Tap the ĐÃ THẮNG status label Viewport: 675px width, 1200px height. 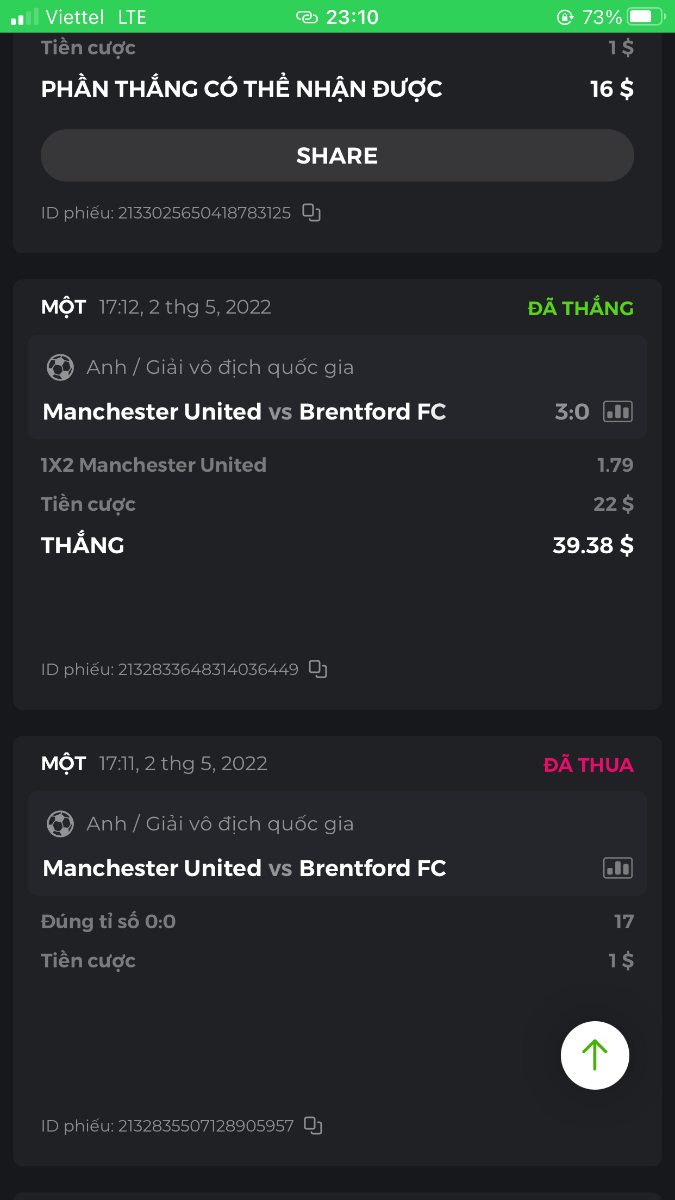point(580,308)
